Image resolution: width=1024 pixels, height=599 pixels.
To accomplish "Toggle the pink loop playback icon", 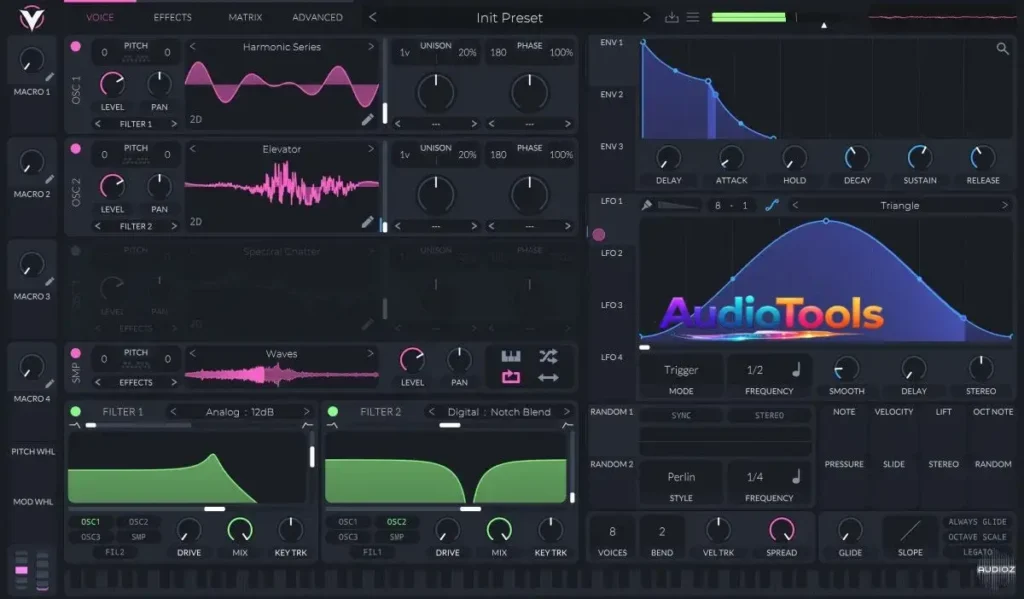I will [511, 377].
